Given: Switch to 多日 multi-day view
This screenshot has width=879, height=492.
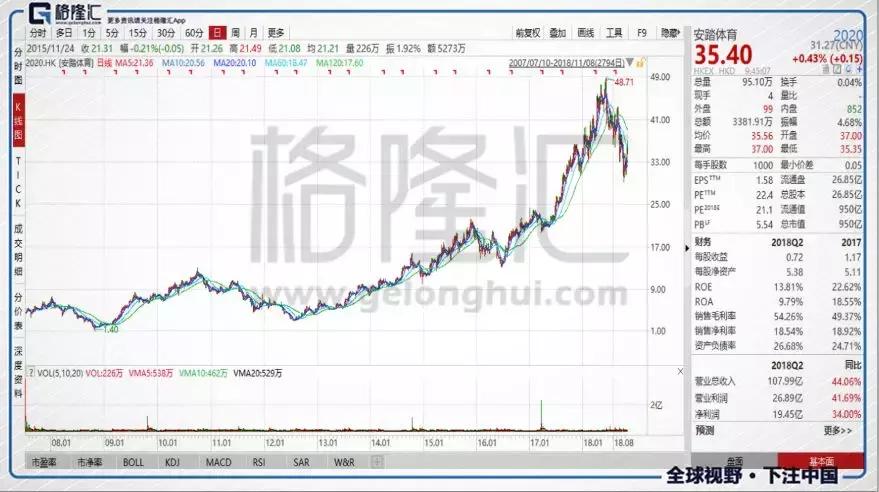Looking at the screenshot, I should point(63,33).
